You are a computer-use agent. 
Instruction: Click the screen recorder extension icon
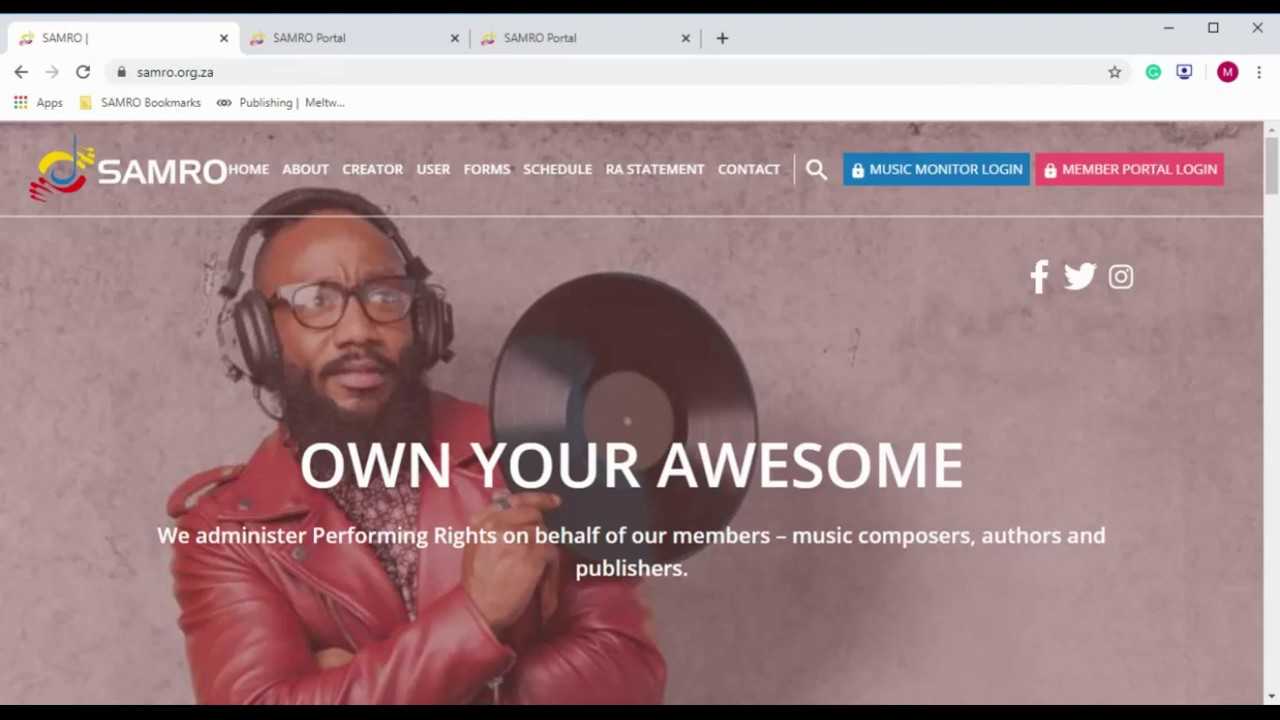(x=1184, y=72)
